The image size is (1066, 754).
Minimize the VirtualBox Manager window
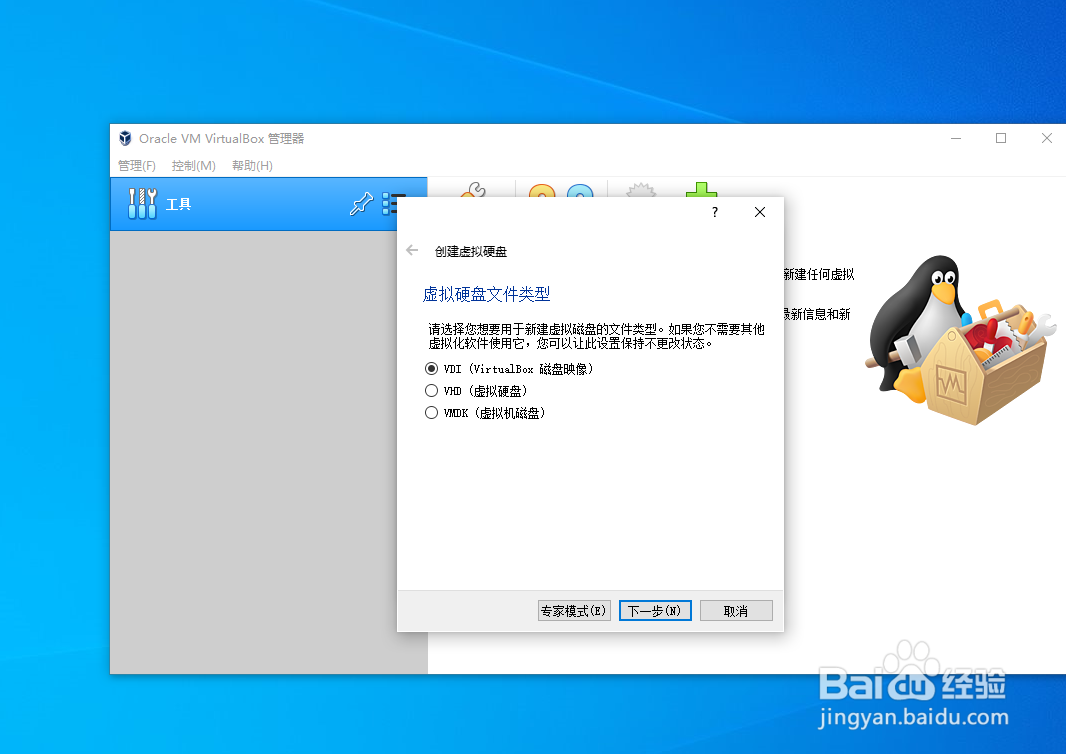click(956, 138)
